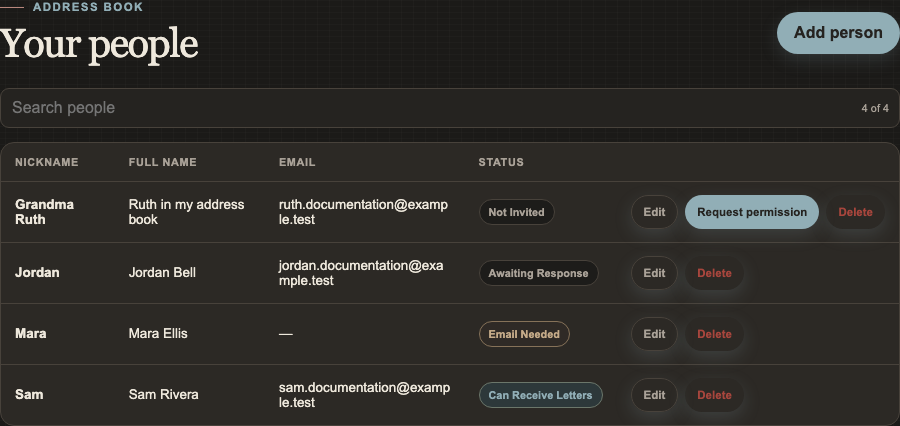Click full name Ruth in my address book
This screenshot has height=426, width=900.
click(x=187, y=212)
